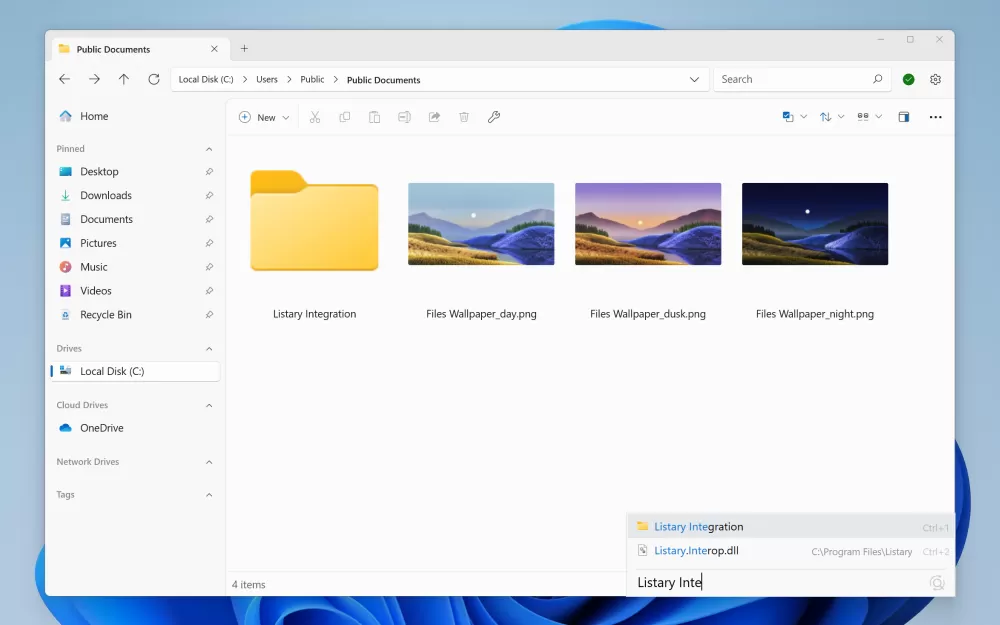Open Pictures in the sidebar
The image size is (1000, 625).
(x=135, y=243)
